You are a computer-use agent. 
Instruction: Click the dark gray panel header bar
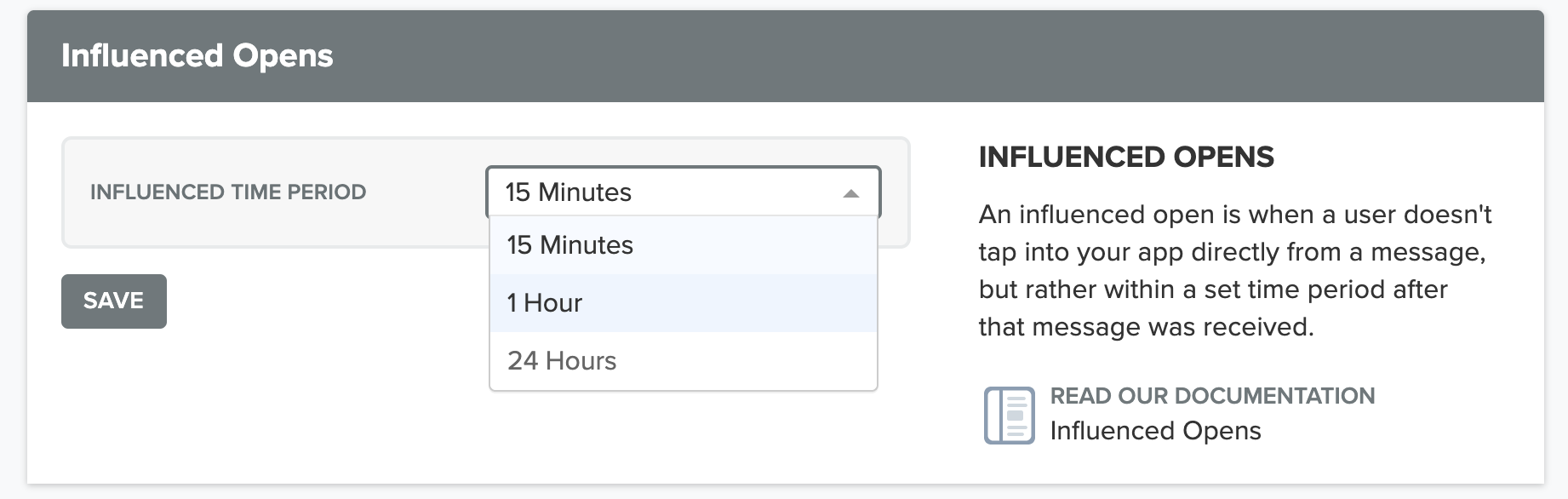785,56
